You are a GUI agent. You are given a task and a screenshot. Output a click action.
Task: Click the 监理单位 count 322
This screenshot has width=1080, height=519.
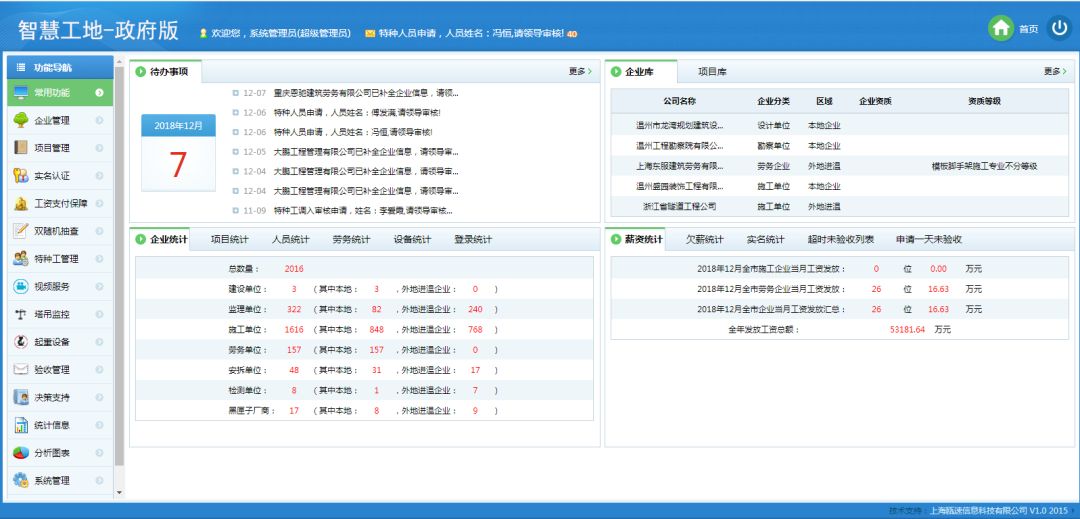tap(293, 310)
